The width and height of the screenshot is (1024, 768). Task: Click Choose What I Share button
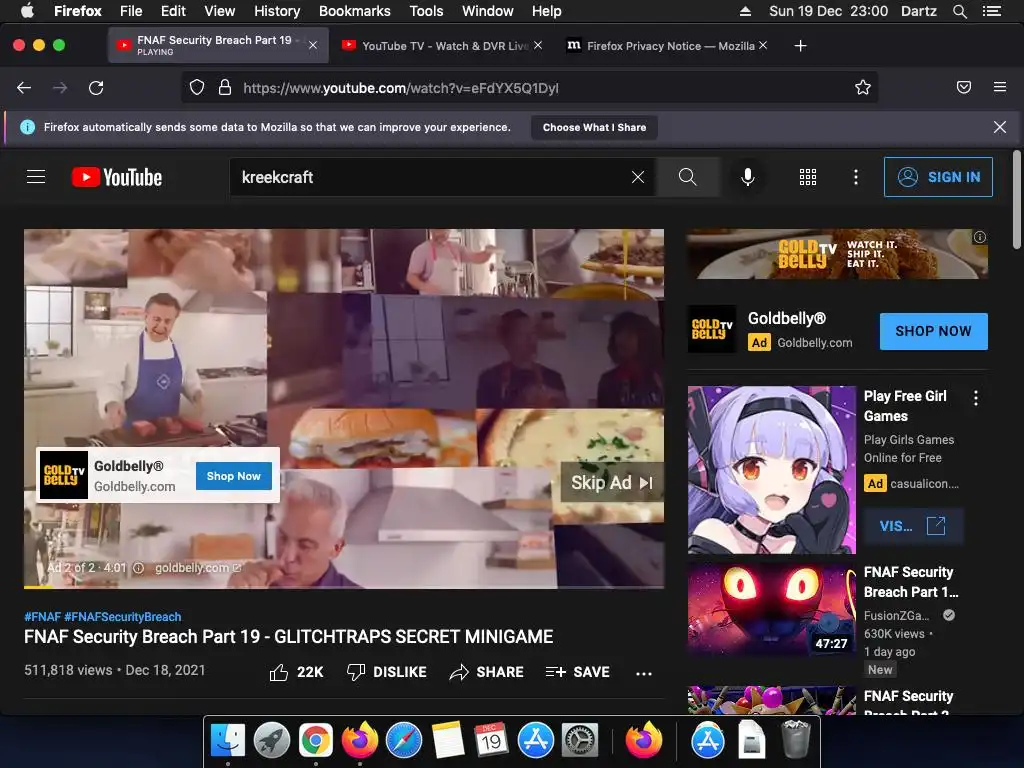(594, 127)
